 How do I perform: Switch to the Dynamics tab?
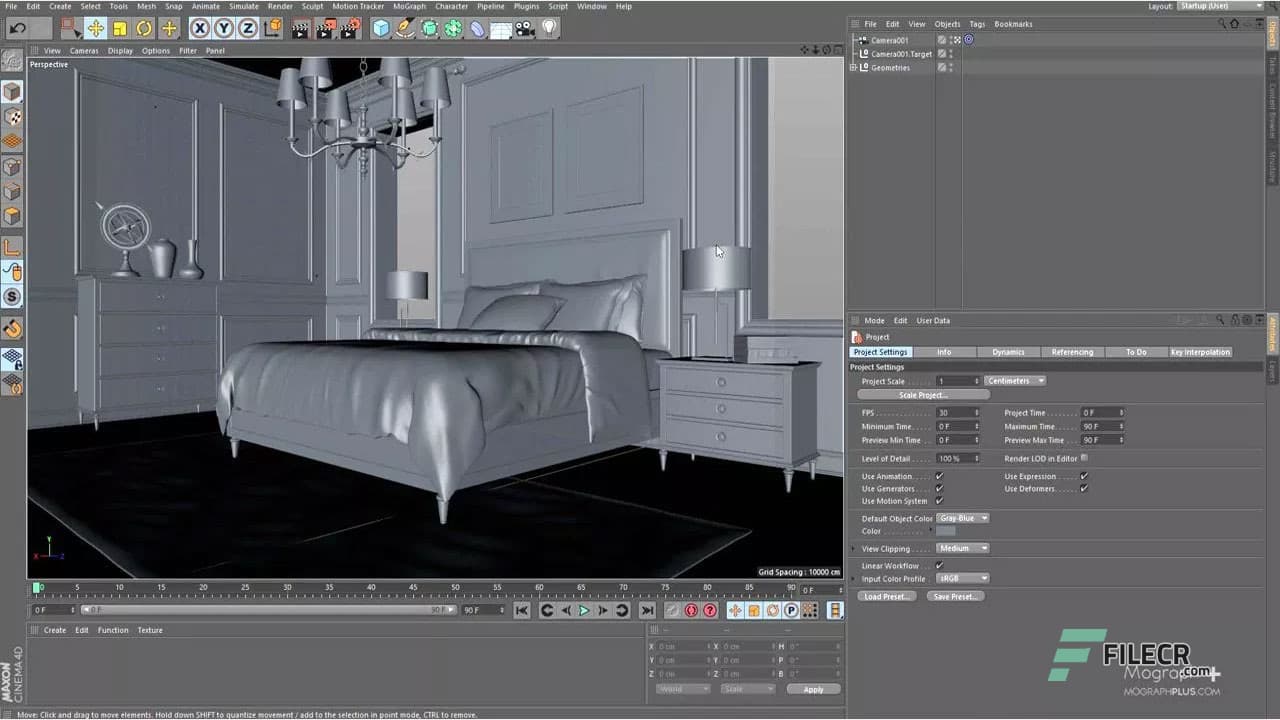point(1008,351)
